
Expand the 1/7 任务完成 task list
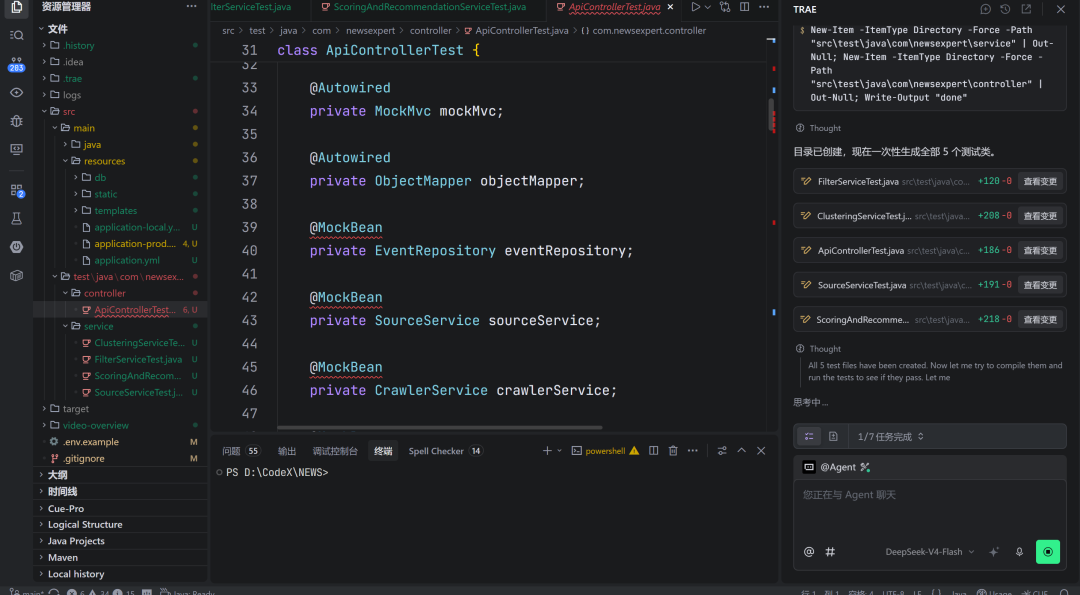click(890, 437)
